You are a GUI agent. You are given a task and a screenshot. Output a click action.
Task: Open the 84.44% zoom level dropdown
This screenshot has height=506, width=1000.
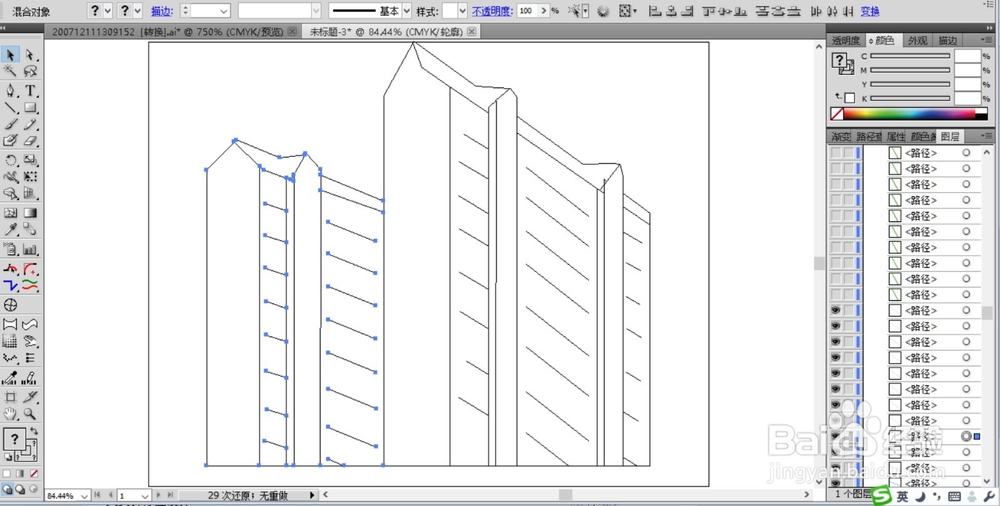click(x=85, y=496)
